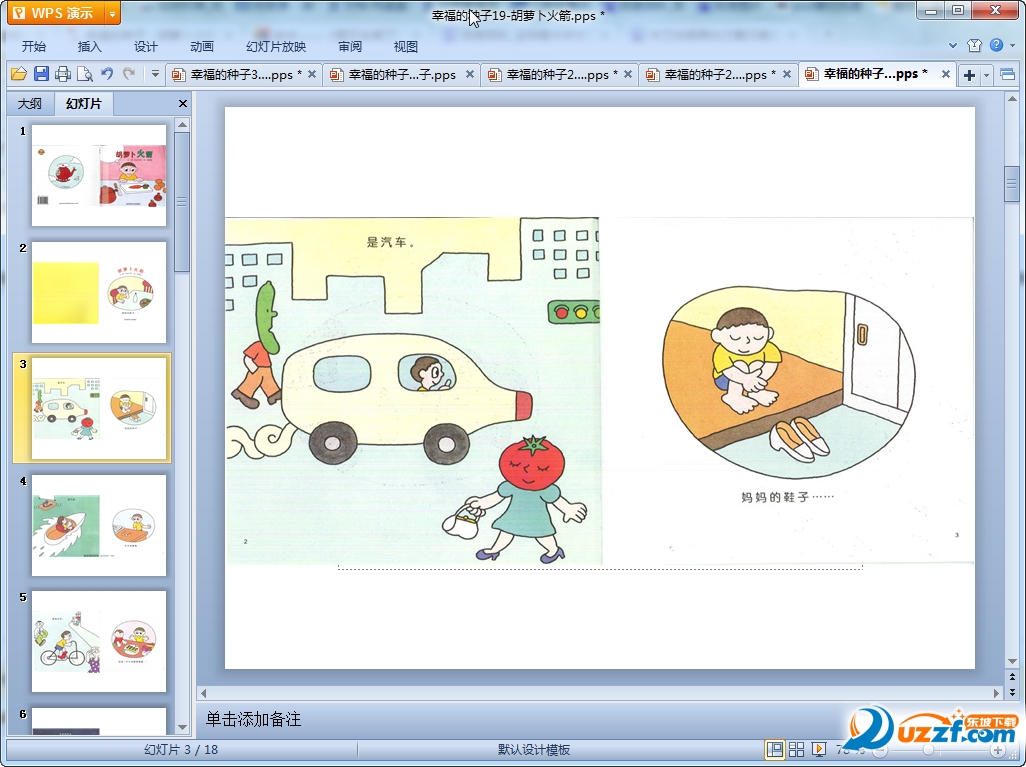Open the WPS 演示 application menu
Viewport: 1026px width, 767px height.
[55, 13]
